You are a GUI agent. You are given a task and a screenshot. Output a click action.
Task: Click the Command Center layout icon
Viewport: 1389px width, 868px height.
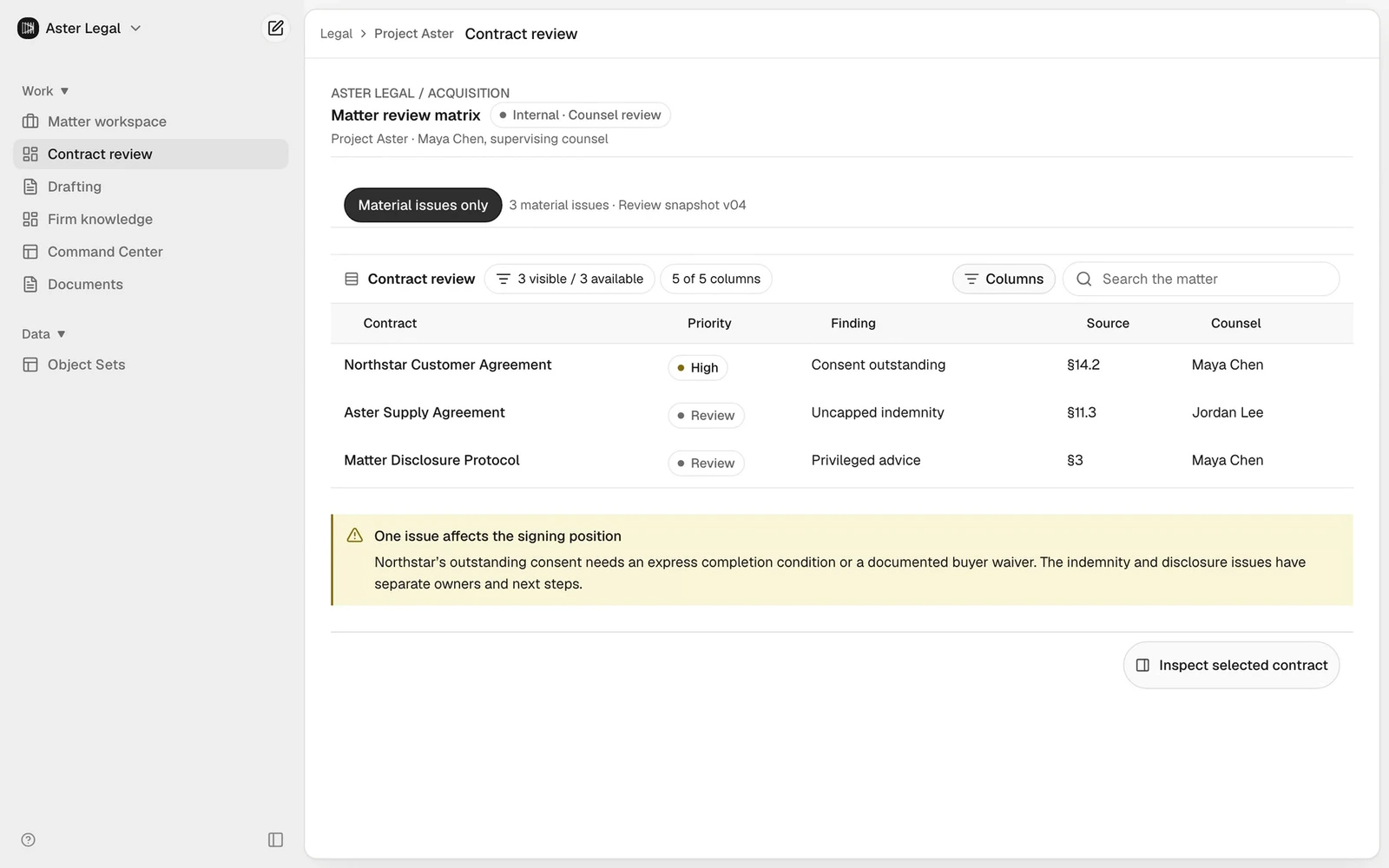pyautogui.click(x=30, y=252)
